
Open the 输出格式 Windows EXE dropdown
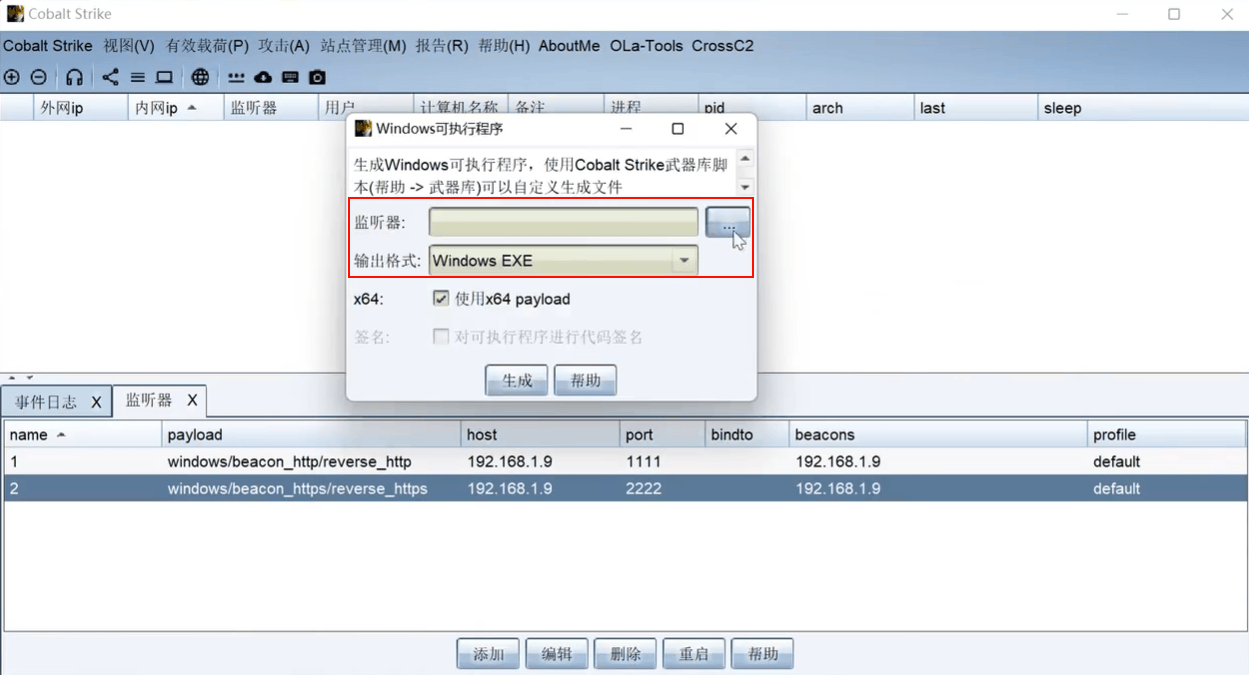click(563, 261)
